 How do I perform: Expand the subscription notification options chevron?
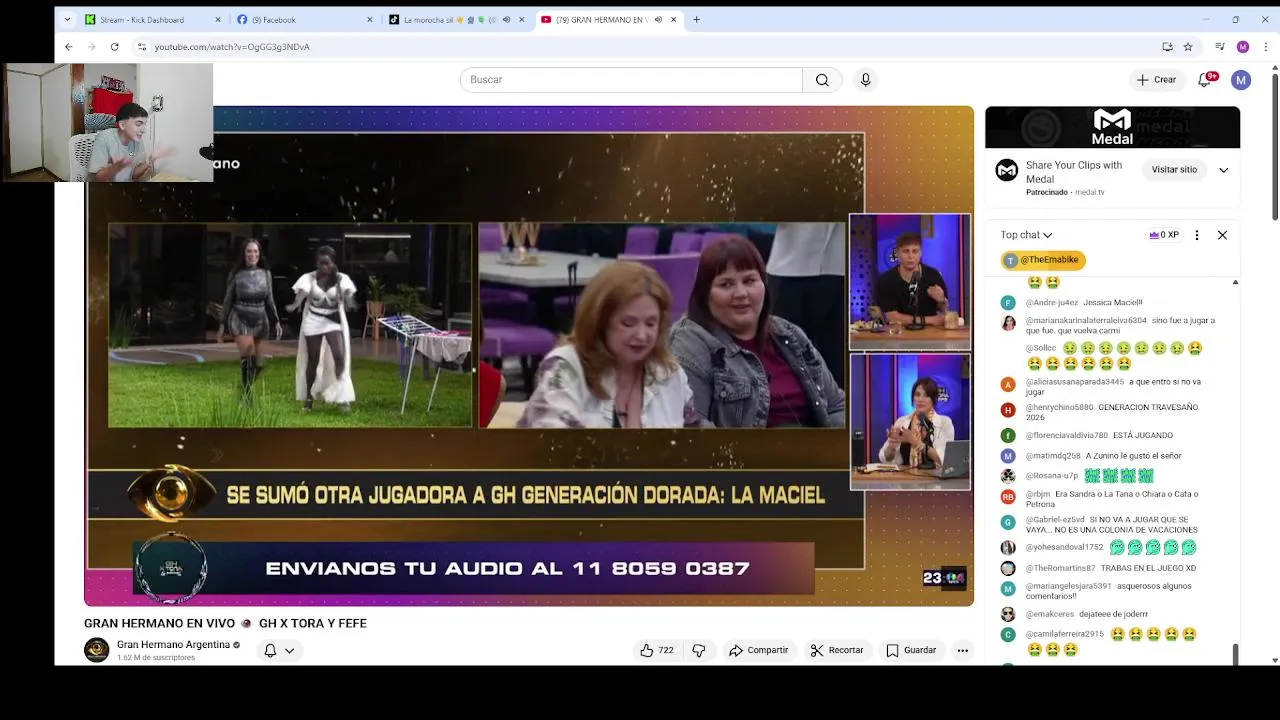click(x=289, y=650)
